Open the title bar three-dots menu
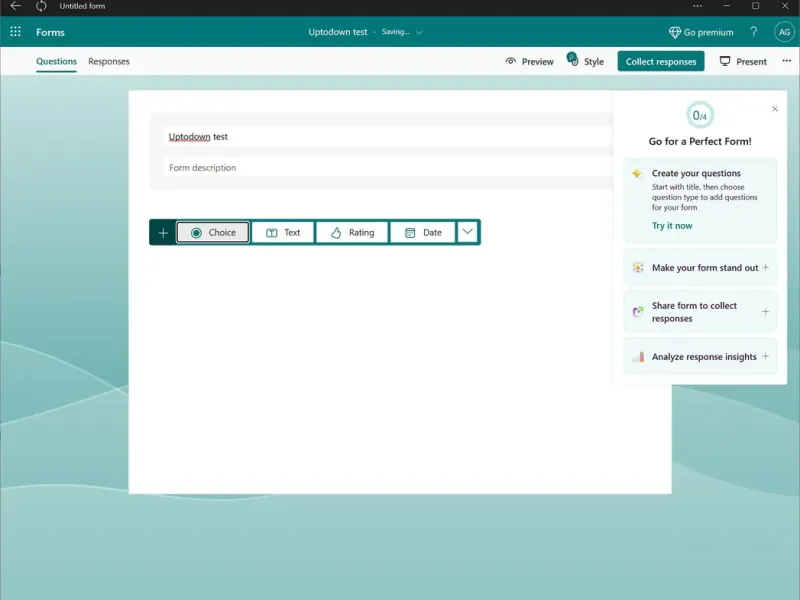Screen dimensions: 800x600 (697, 6)
